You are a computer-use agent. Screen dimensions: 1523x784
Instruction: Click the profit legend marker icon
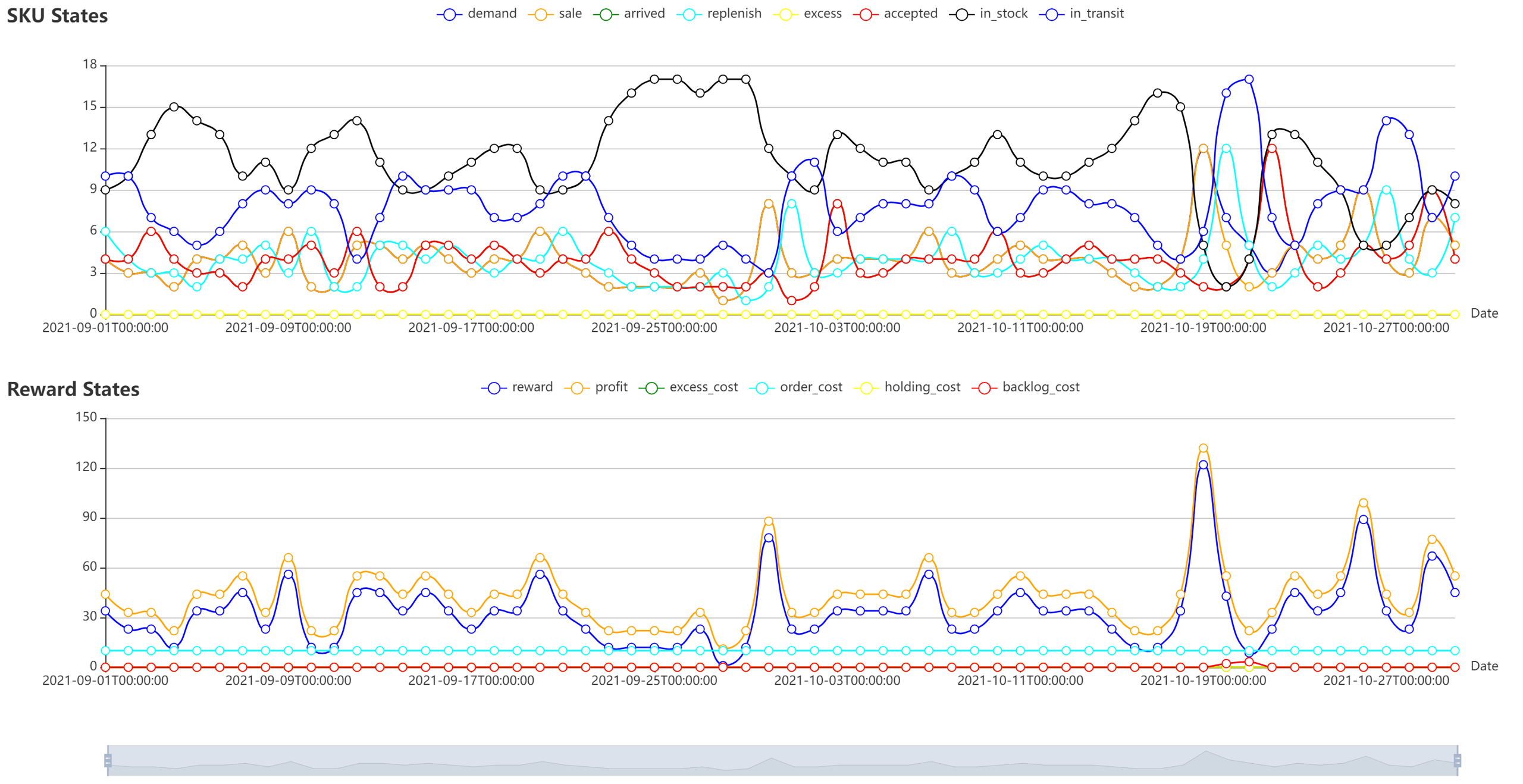tap(577, 388)
